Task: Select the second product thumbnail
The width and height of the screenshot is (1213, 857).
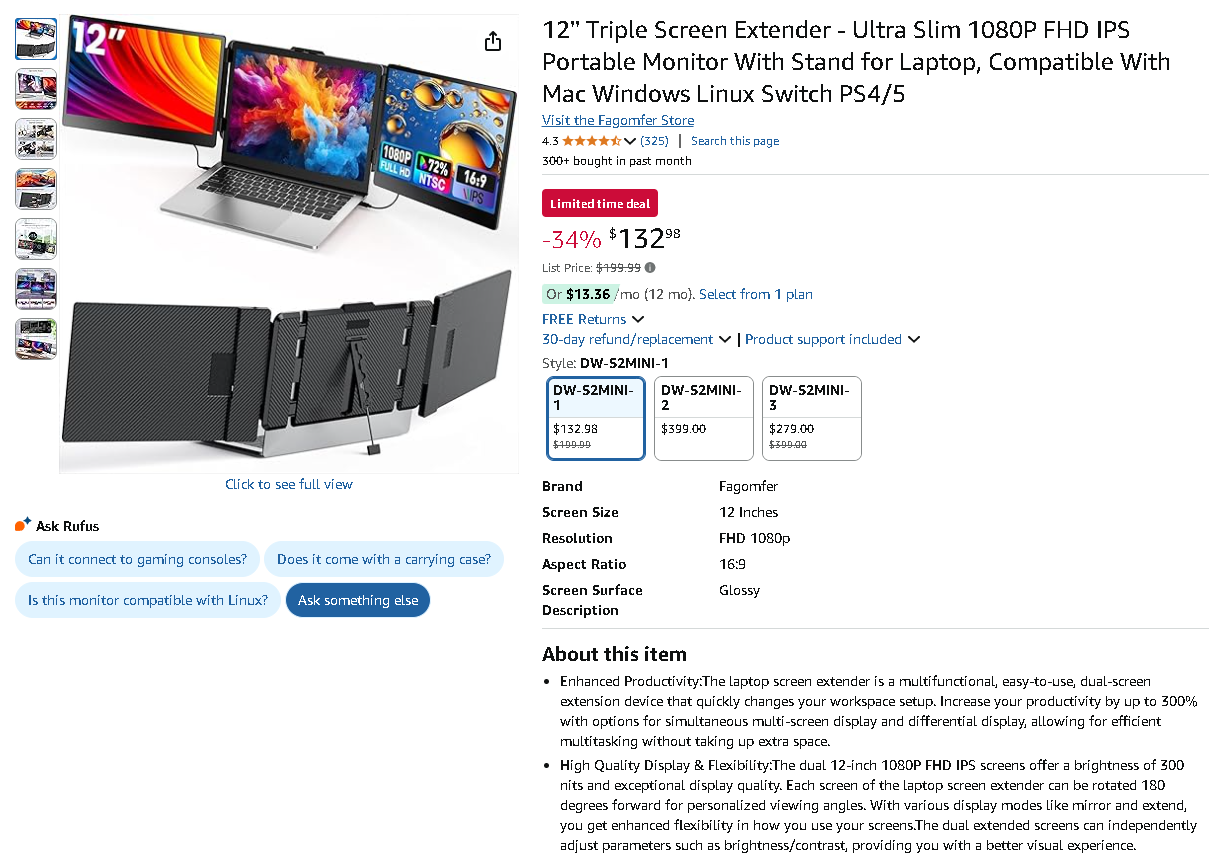Action: [x=36, y=89]
